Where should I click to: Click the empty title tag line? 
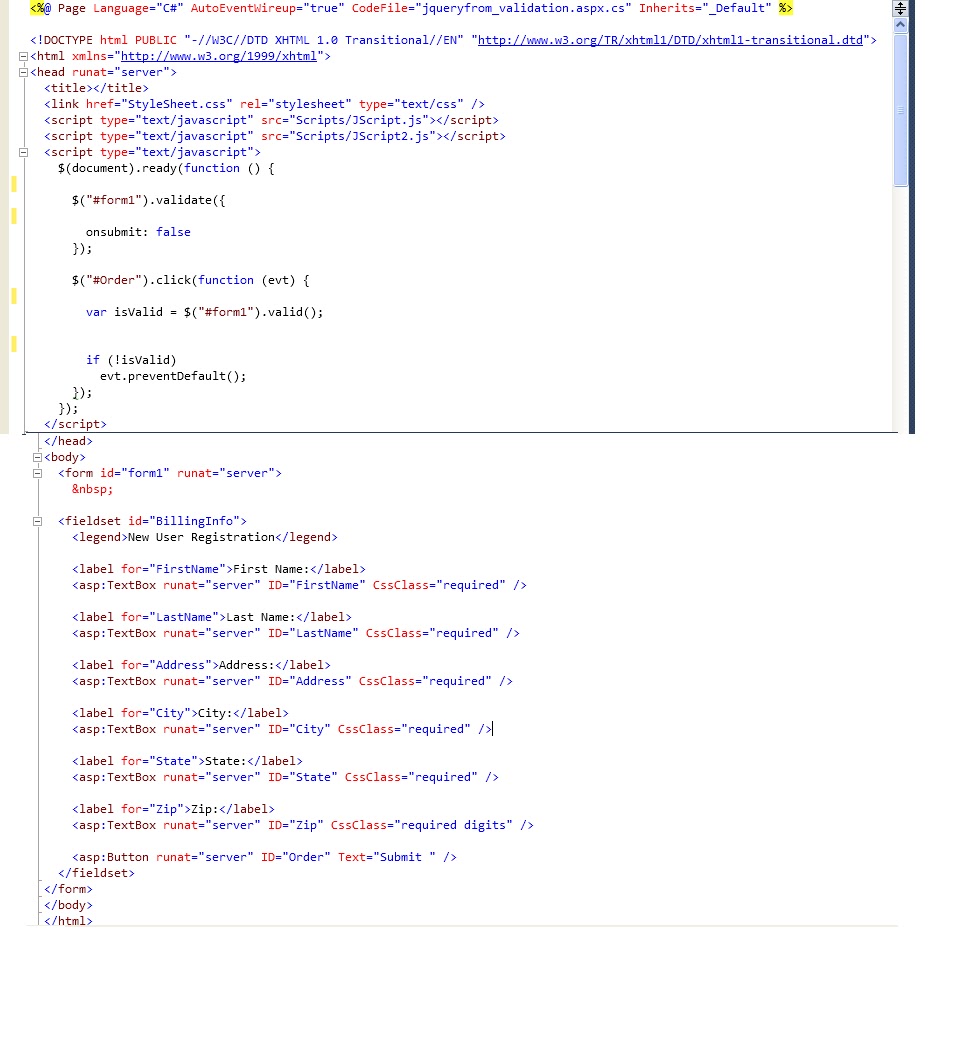(x=97, y=88)
